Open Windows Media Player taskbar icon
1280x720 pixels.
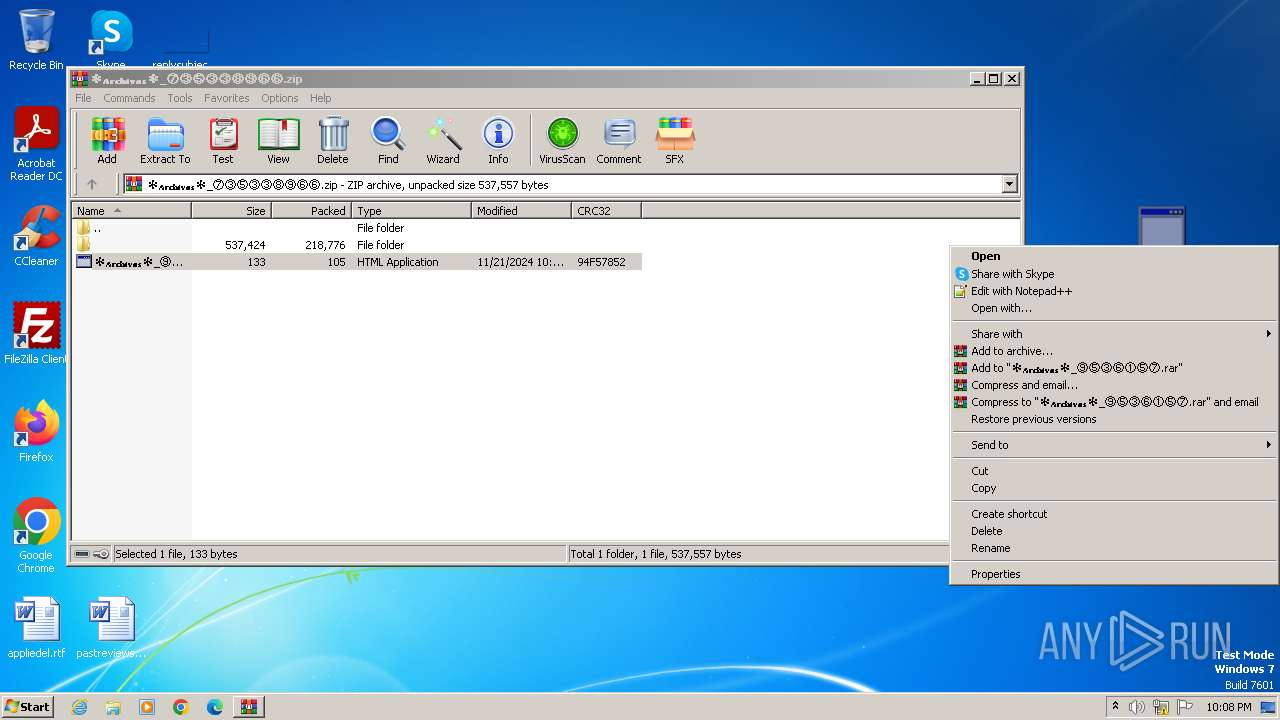click(x=147, y=707)
